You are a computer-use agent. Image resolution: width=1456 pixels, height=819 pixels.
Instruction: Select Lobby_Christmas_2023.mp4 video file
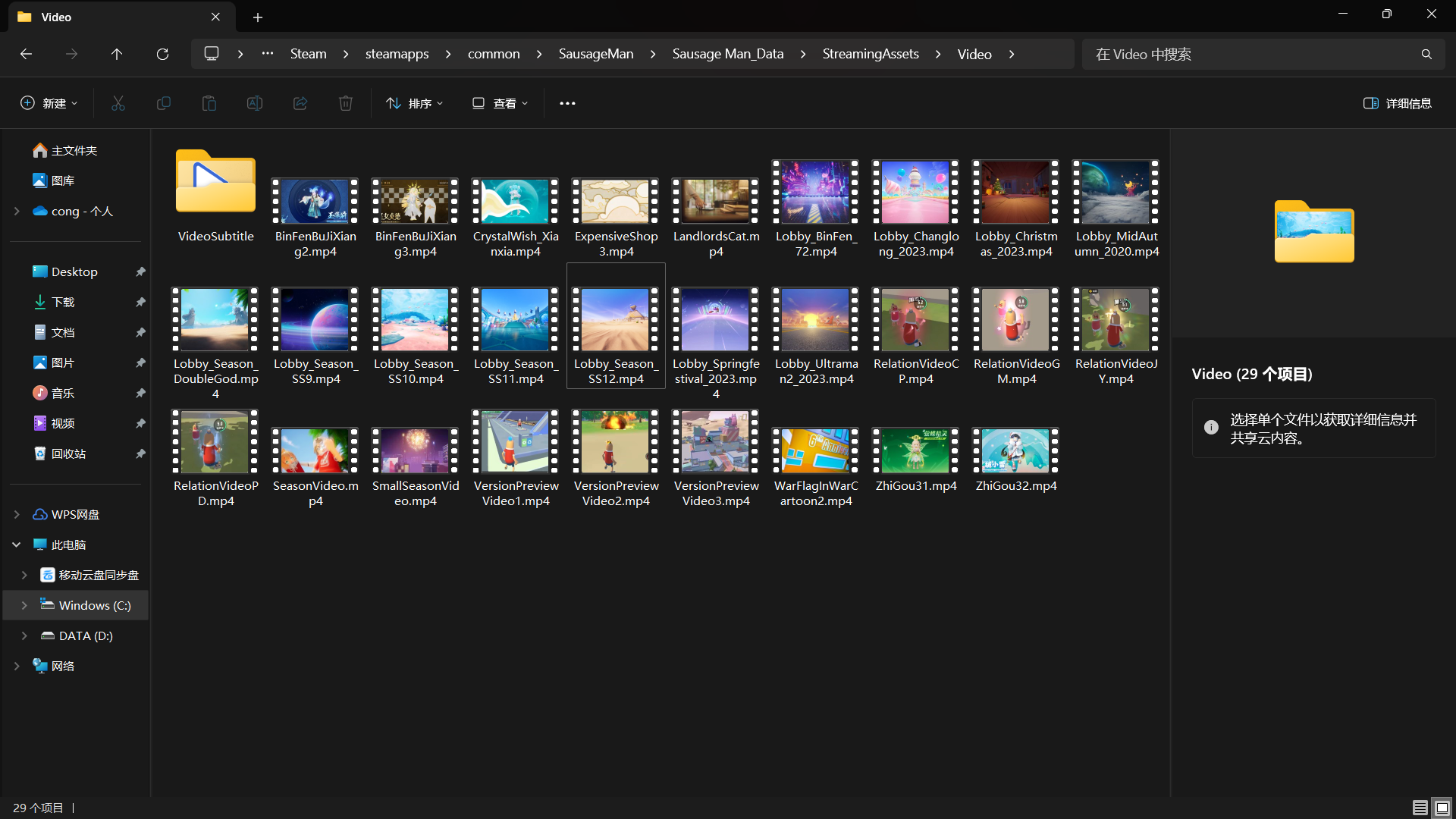[1016, 208]
